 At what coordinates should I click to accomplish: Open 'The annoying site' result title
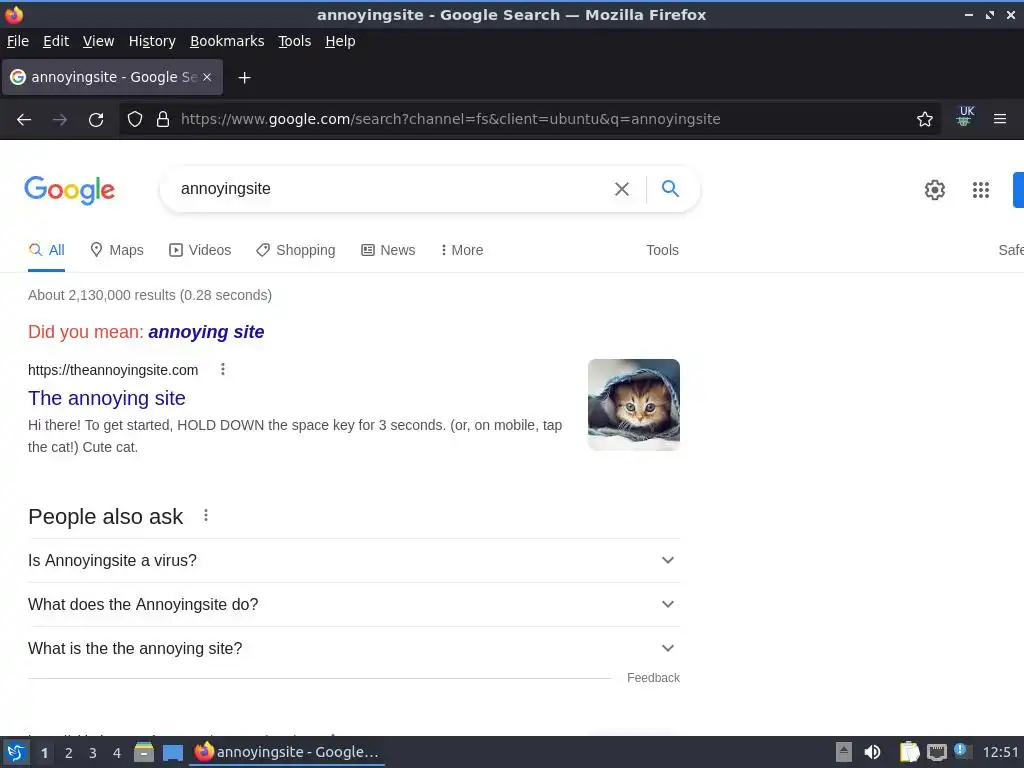coord(106,398)
